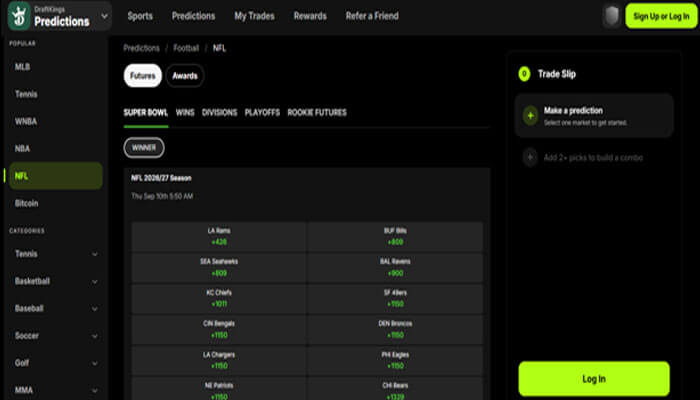The image size is (700, 400).
Task: Switch to the Awards pill
Action: pos(185,76)
